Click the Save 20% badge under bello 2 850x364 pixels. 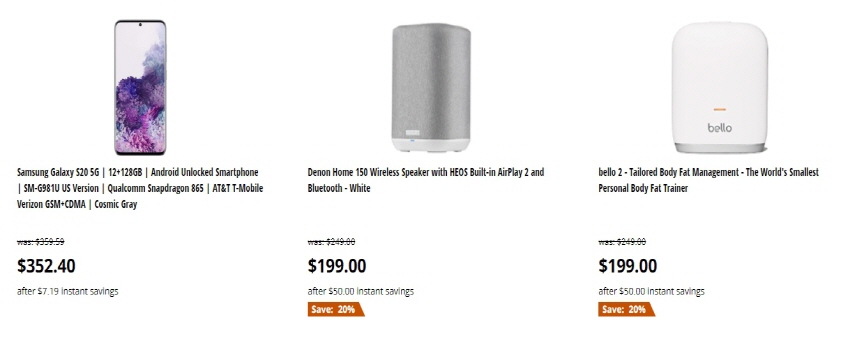click(x=626, y=309)
